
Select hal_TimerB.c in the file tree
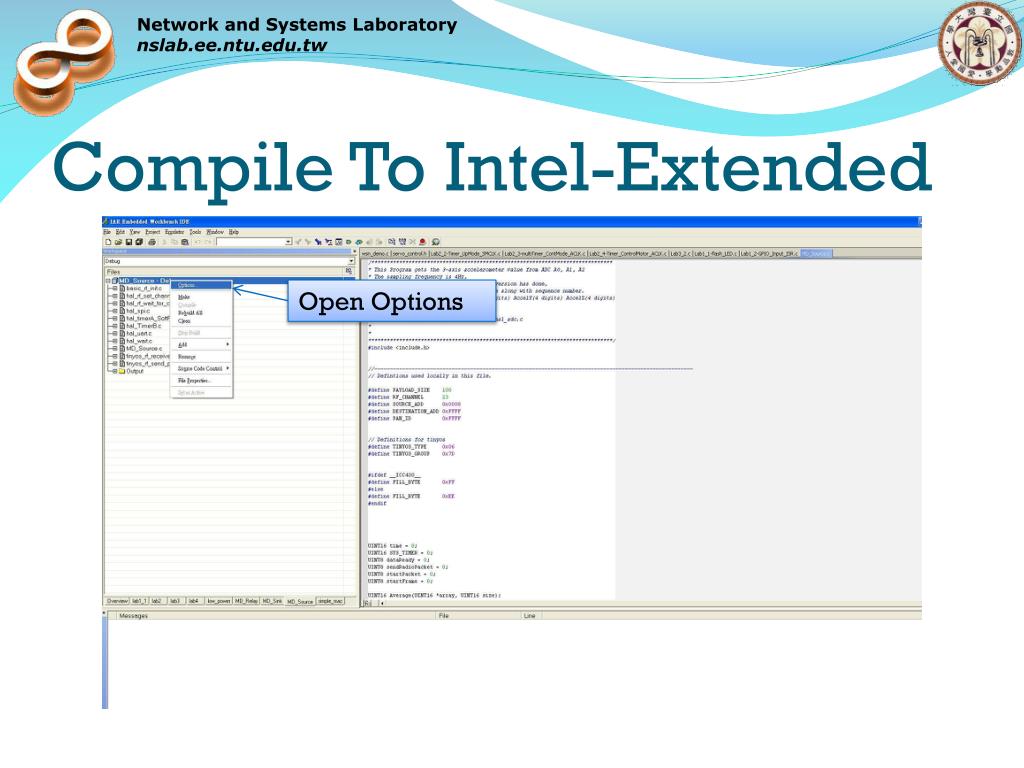pyautogui.click(x=143, y=326)
